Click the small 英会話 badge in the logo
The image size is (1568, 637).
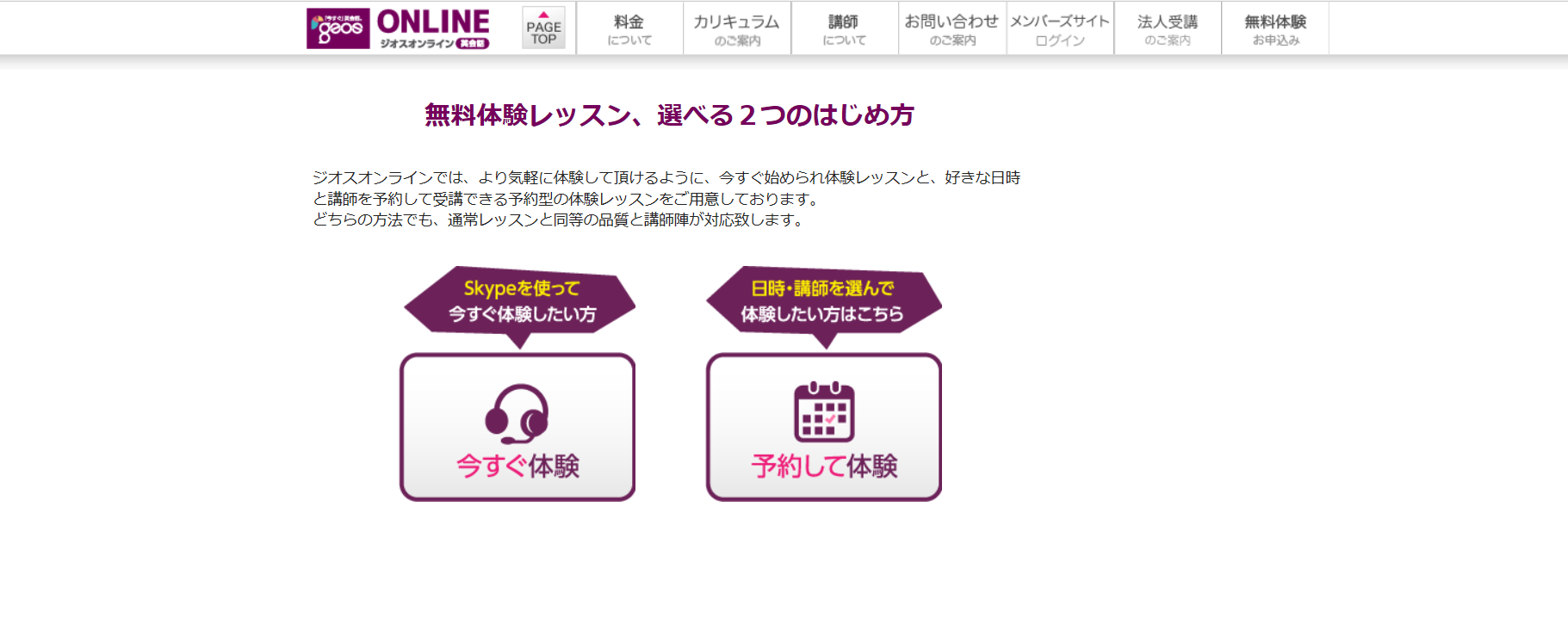click(472, 43)
